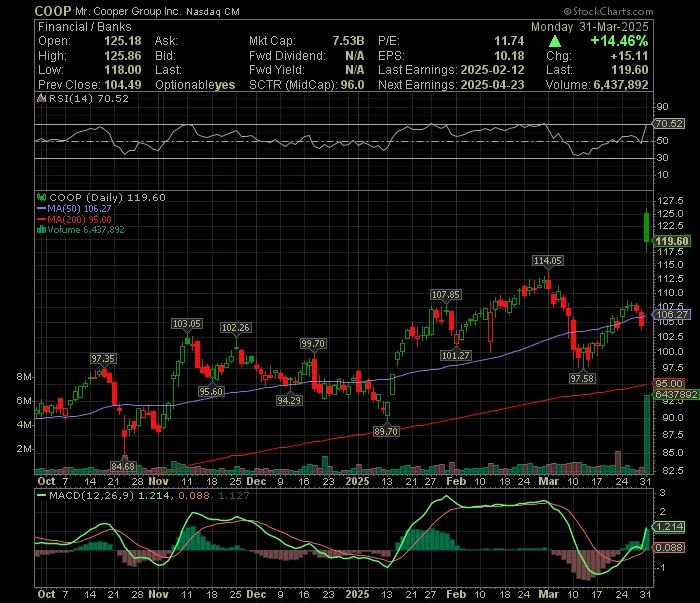Viewport: 700px width, 603px height.
Task: Click the 0.088 MACD signal axis tag
Action: pos(669,548)
